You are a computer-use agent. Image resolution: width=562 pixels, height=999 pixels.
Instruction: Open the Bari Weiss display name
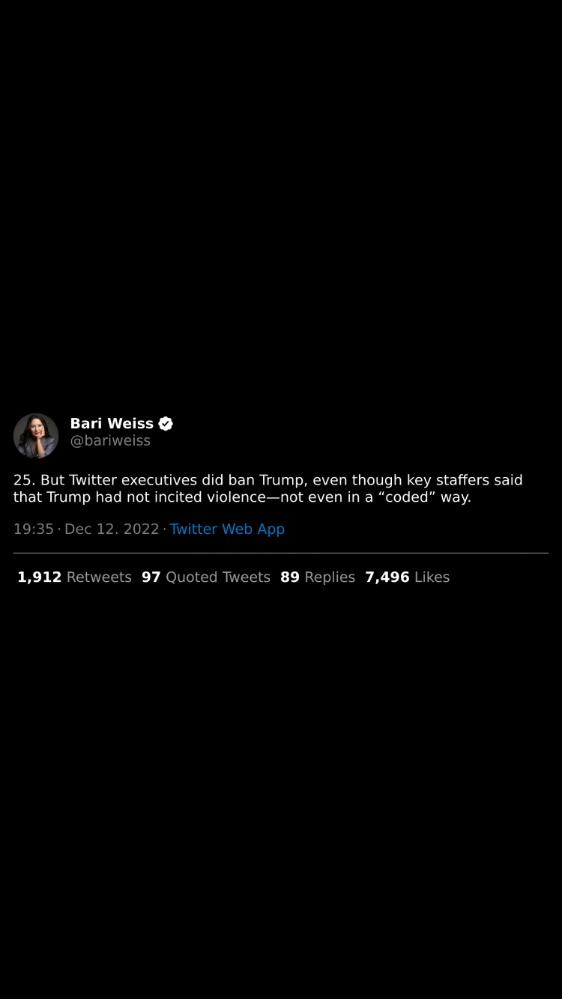(112, 424)
